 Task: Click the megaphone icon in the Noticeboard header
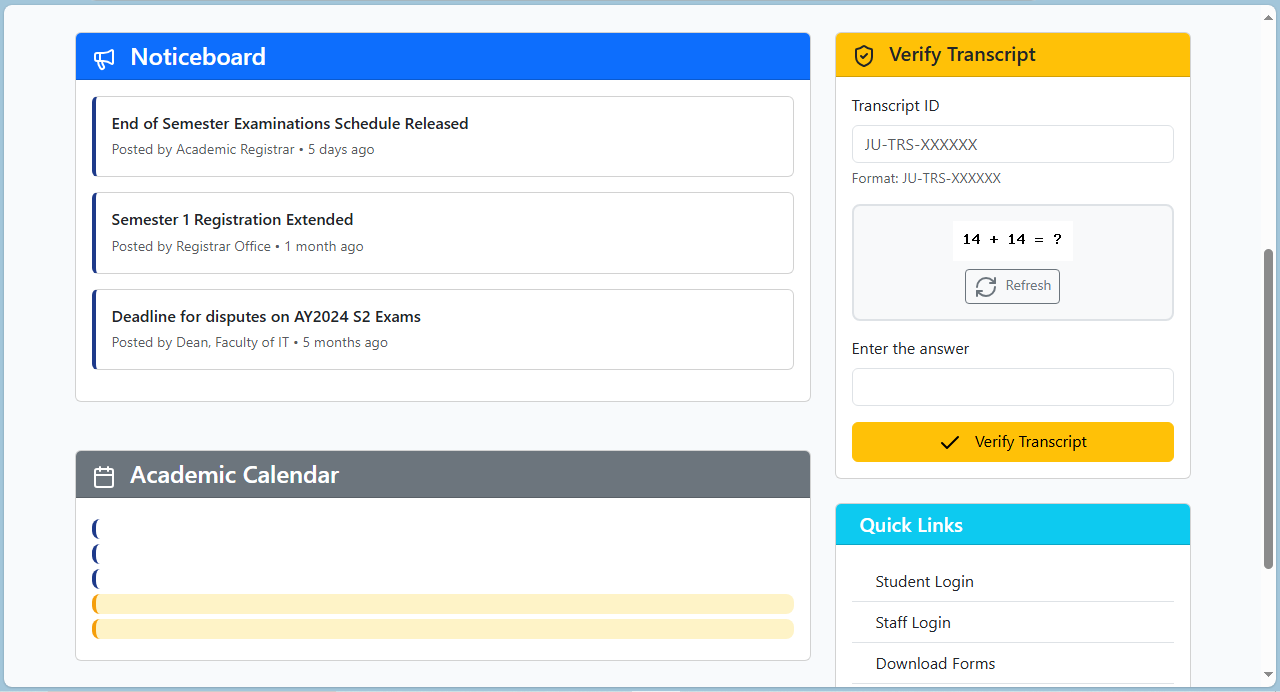coord(104,59)
